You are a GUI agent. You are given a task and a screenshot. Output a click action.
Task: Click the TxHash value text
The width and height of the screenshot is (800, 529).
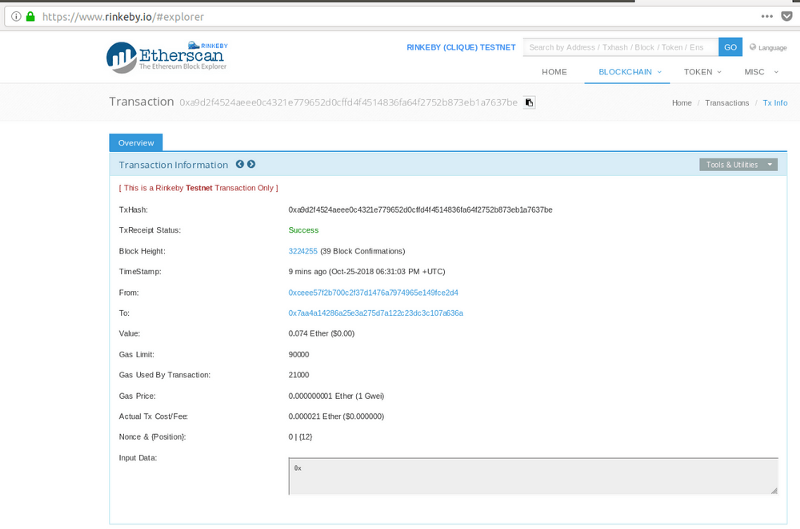pyautogui.click(x=420, y=210)
